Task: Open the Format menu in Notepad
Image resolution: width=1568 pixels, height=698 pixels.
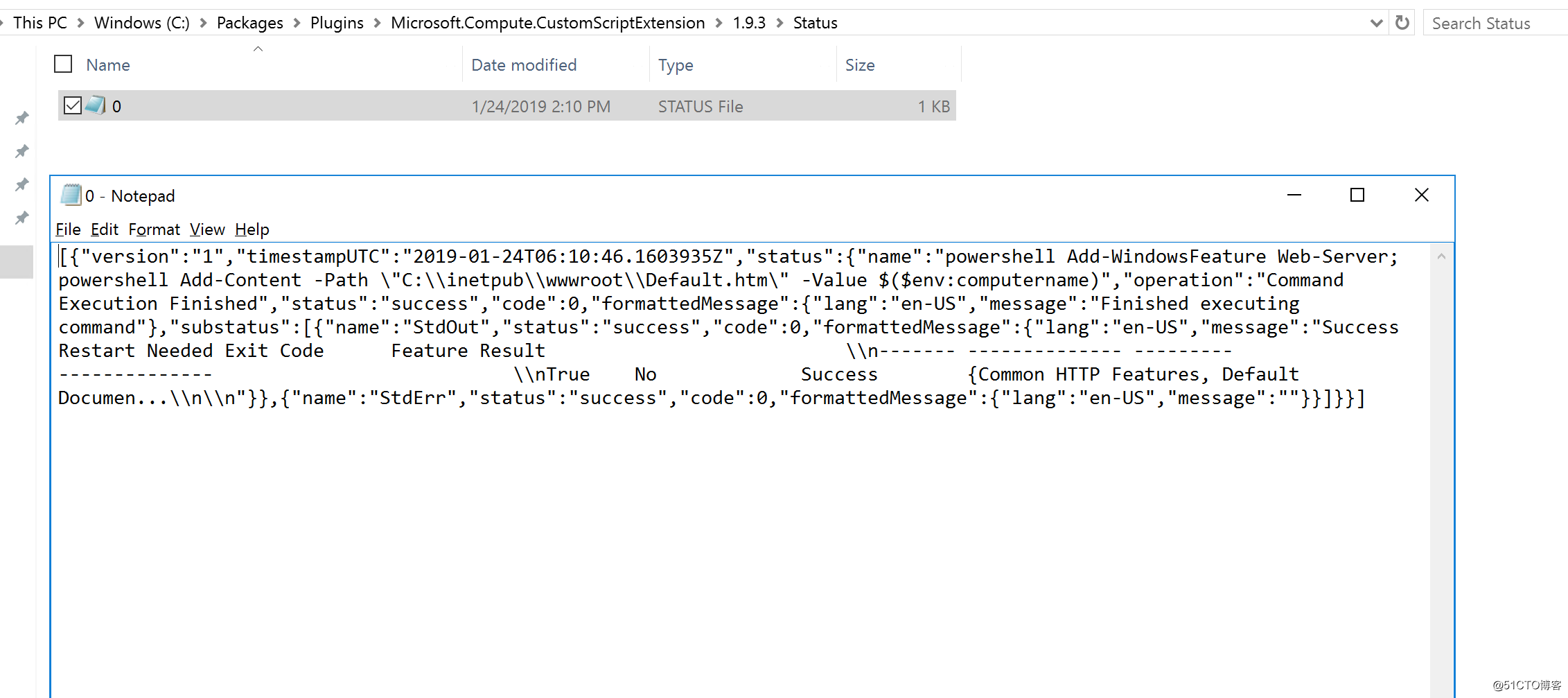Action: point(154,229)
